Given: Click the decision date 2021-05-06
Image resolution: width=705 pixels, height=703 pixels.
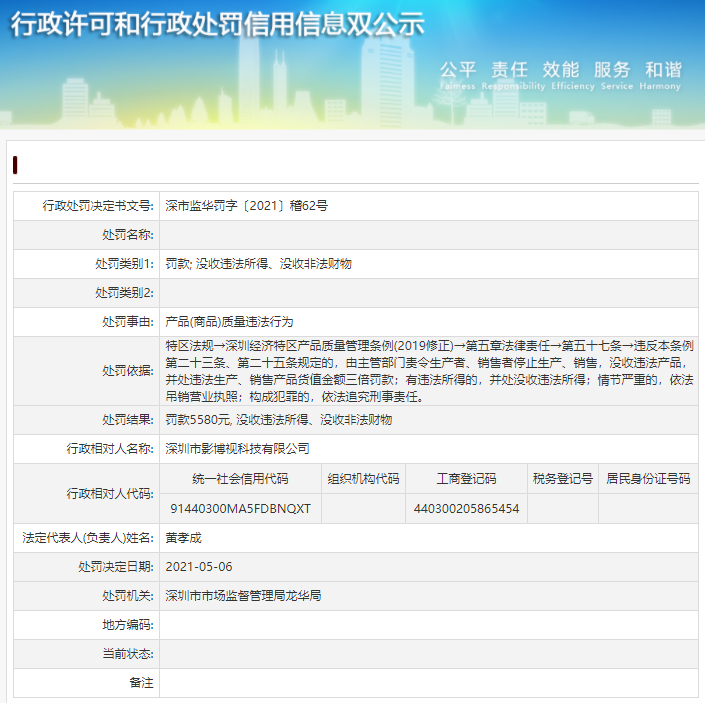Looking at the screenshot, I should (198, 566).
